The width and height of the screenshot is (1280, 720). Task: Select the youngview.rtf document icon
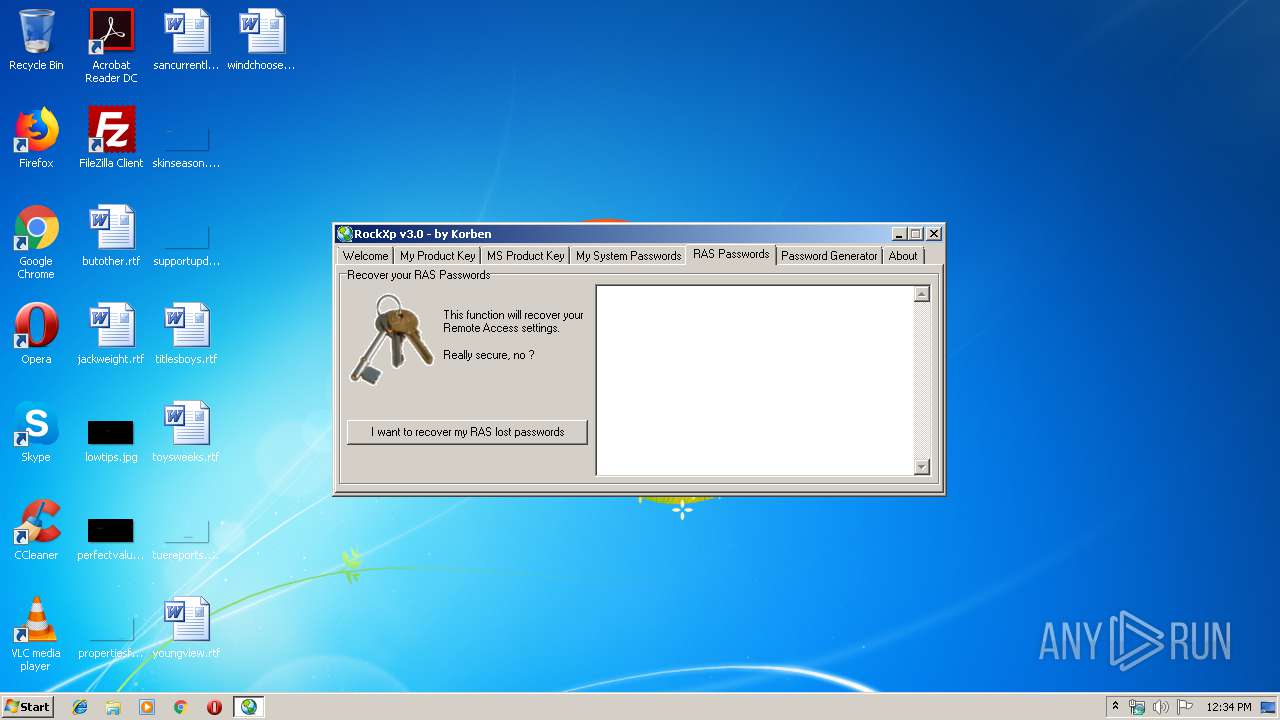(x=186, y=628)
